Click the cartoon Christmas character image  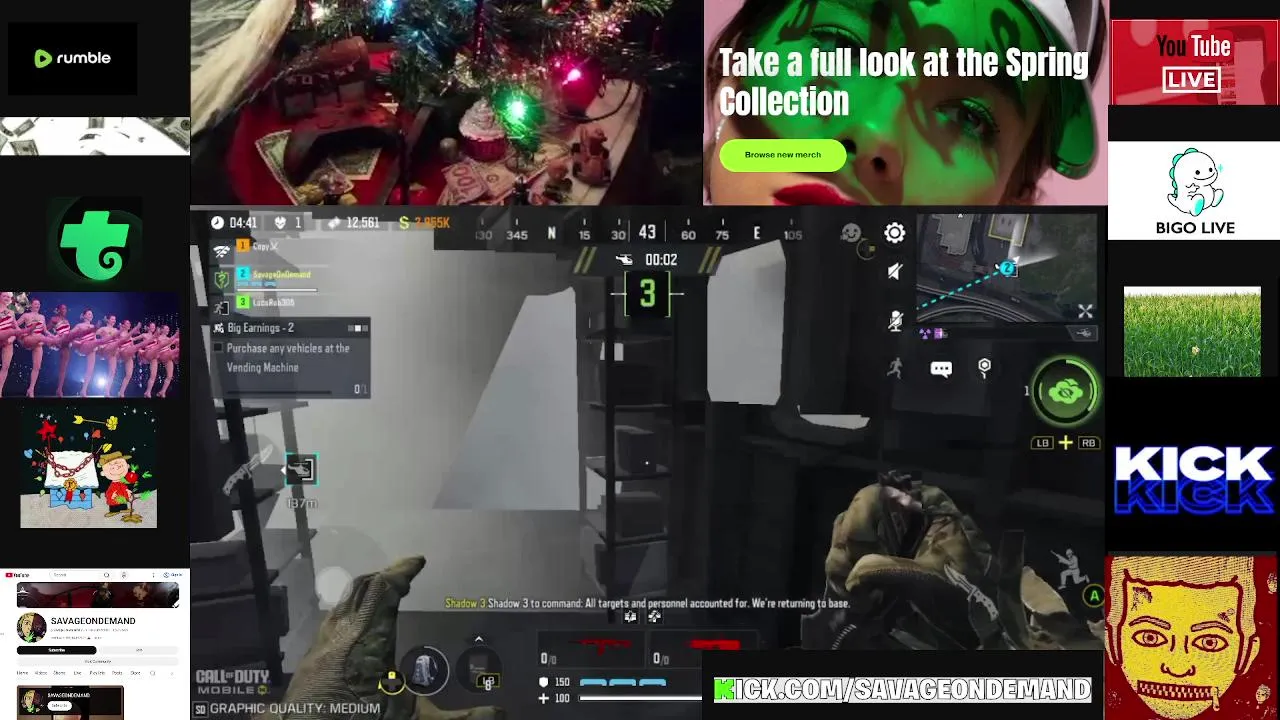[x=89, y=467]
